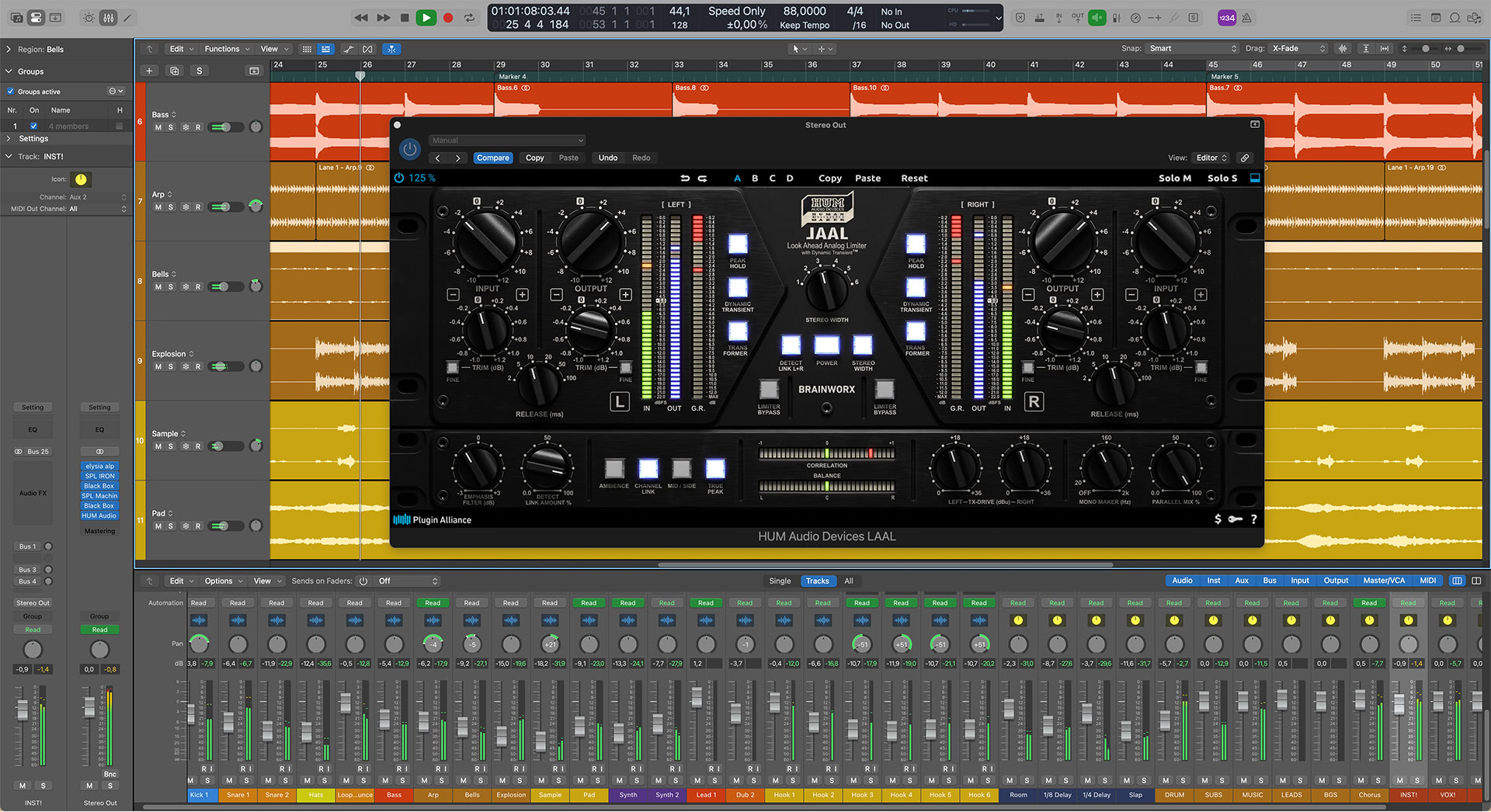
Task: Open the Snap Smart dropdown
Action: (x=1193, y=49)
